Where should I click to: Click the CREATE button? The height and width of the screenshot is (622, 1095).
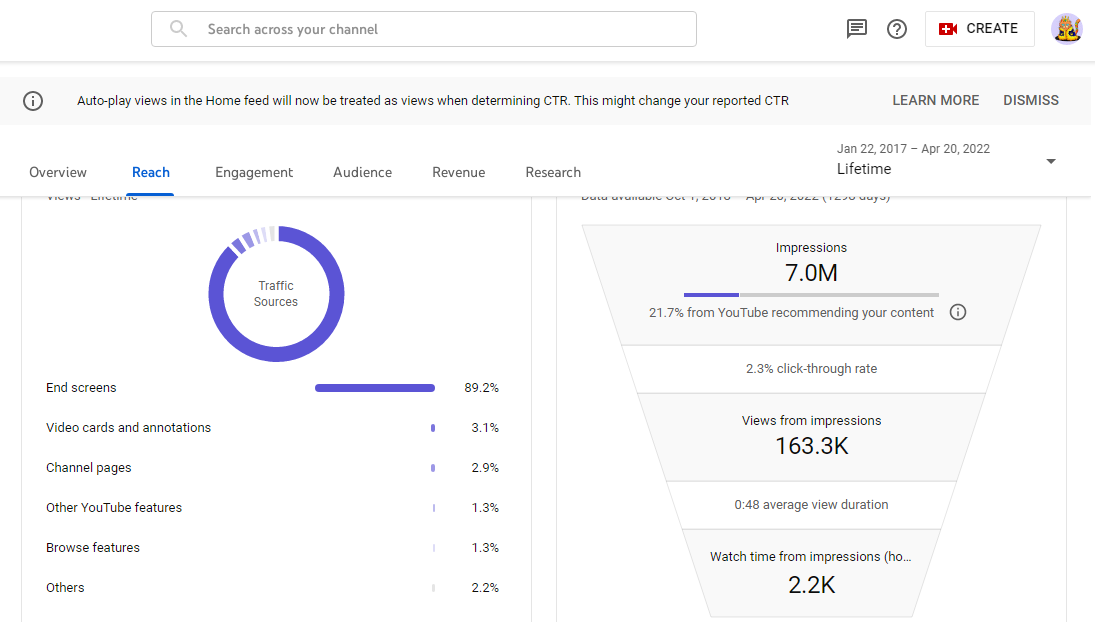(979, 29)
